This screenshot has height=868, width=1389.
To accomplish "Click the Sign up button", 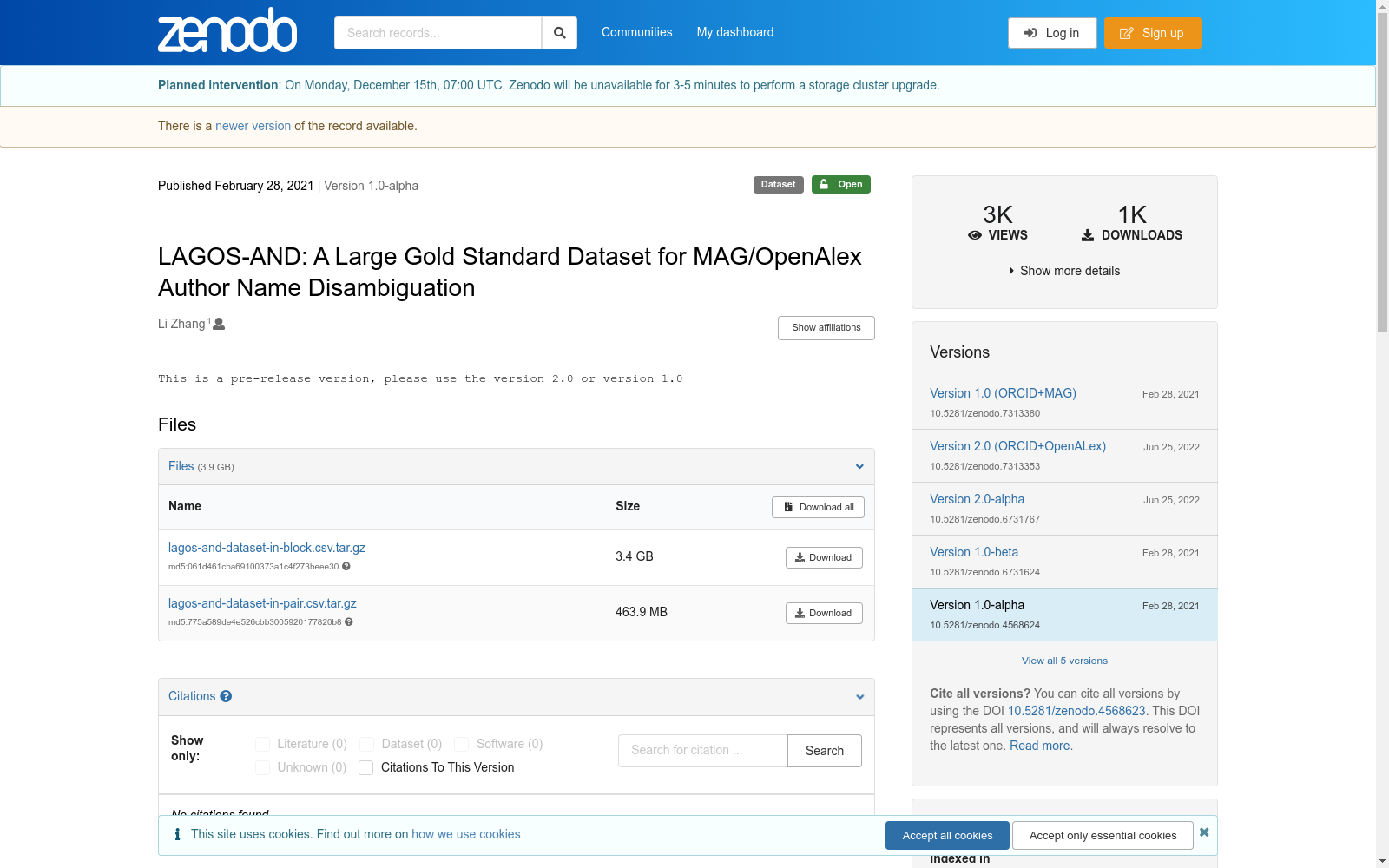I will click(x=1153, y=33).
